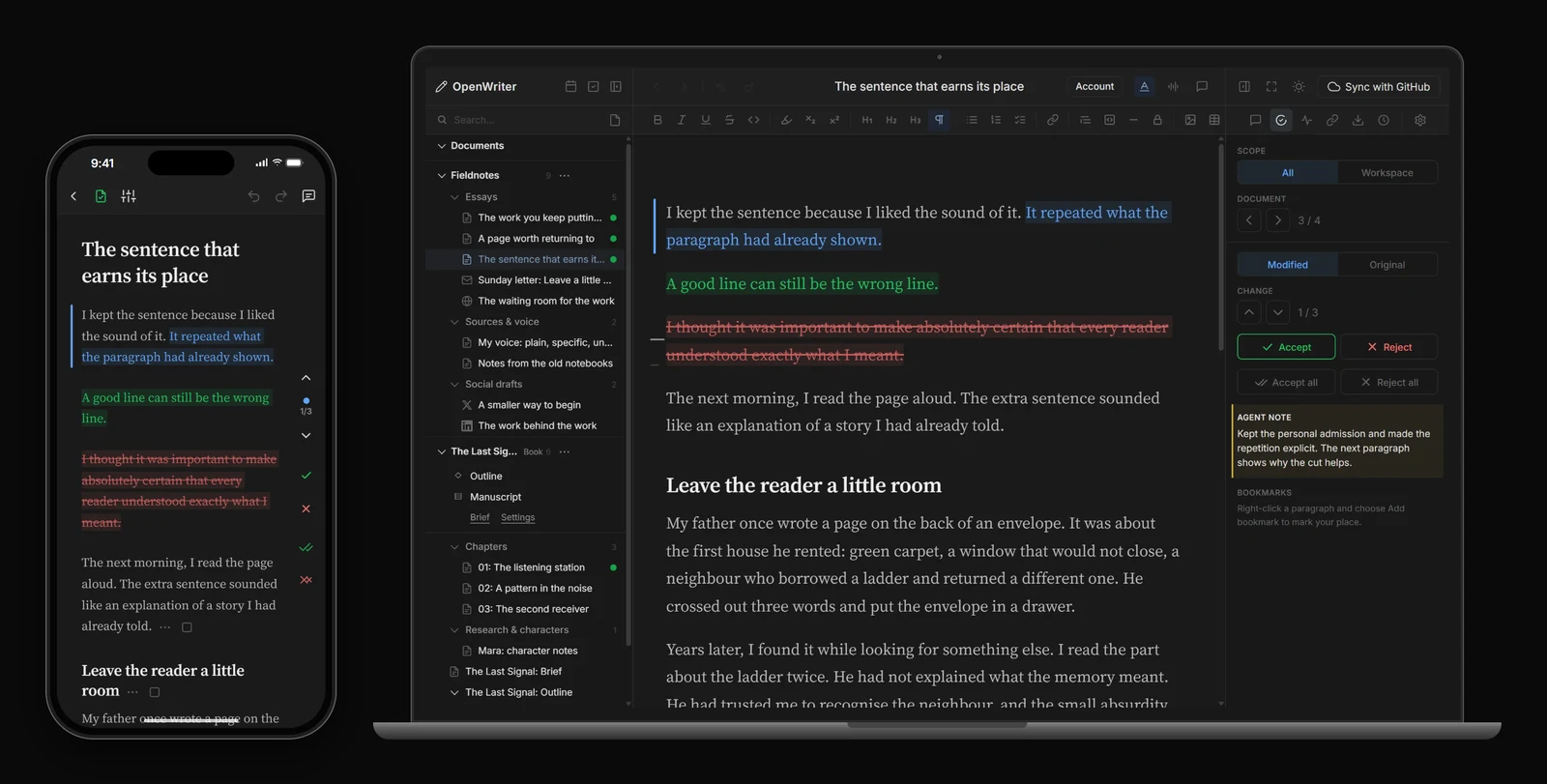This screenshot has width=1547, height=784.
Task: Select the paragraph style button
Action: pos(939,120)
